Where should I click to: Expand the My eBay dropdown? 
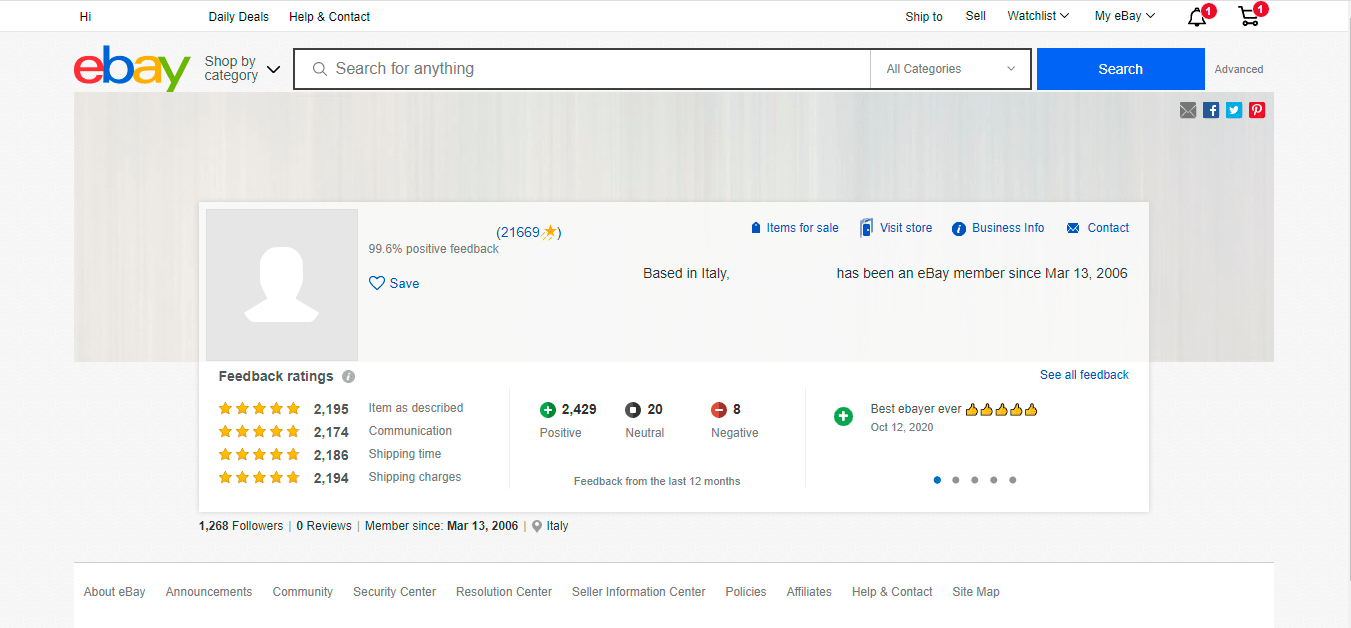[x=1124, y=16]
